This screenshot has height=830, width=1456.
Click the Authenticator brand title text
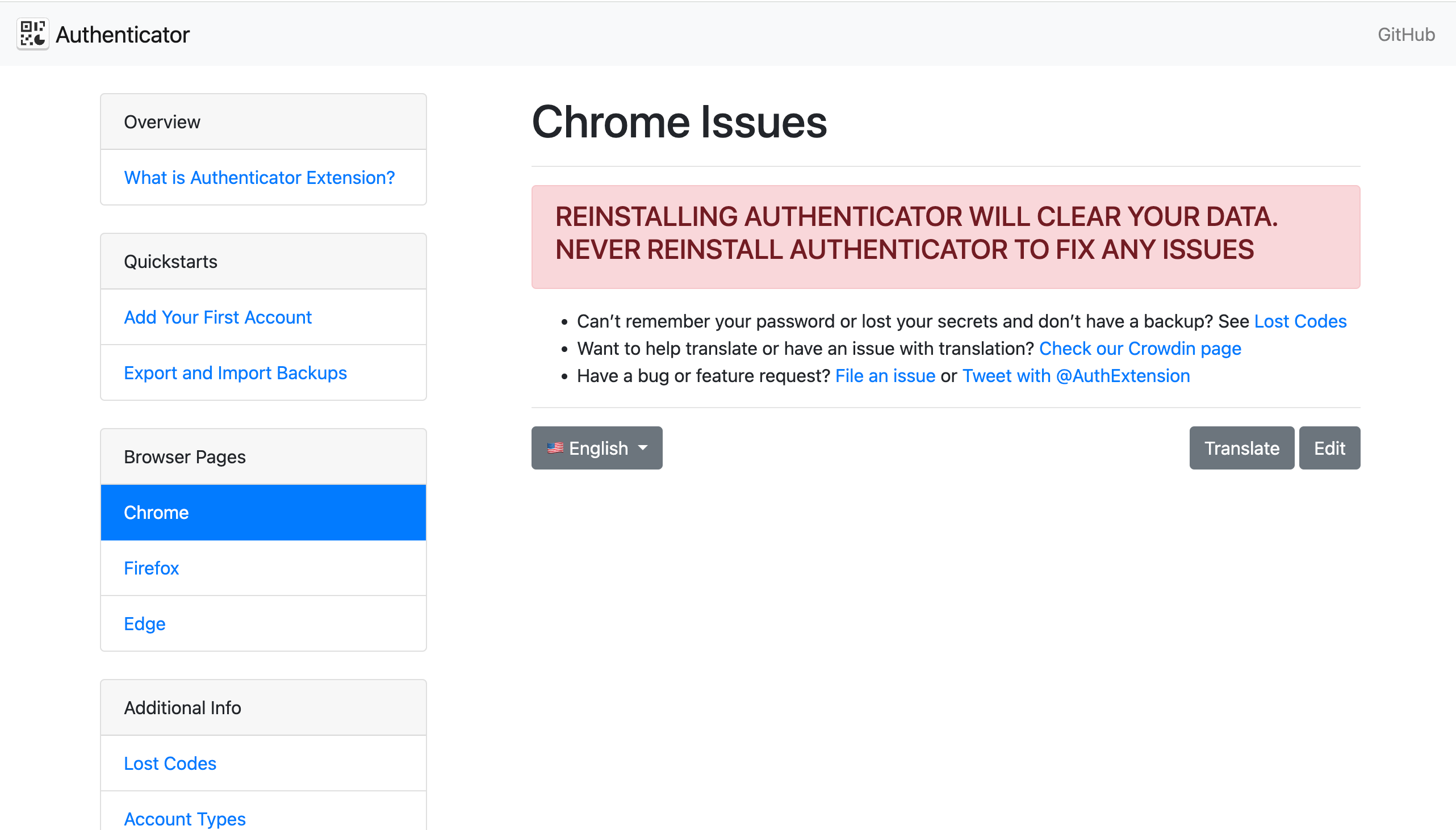(123, 35)
